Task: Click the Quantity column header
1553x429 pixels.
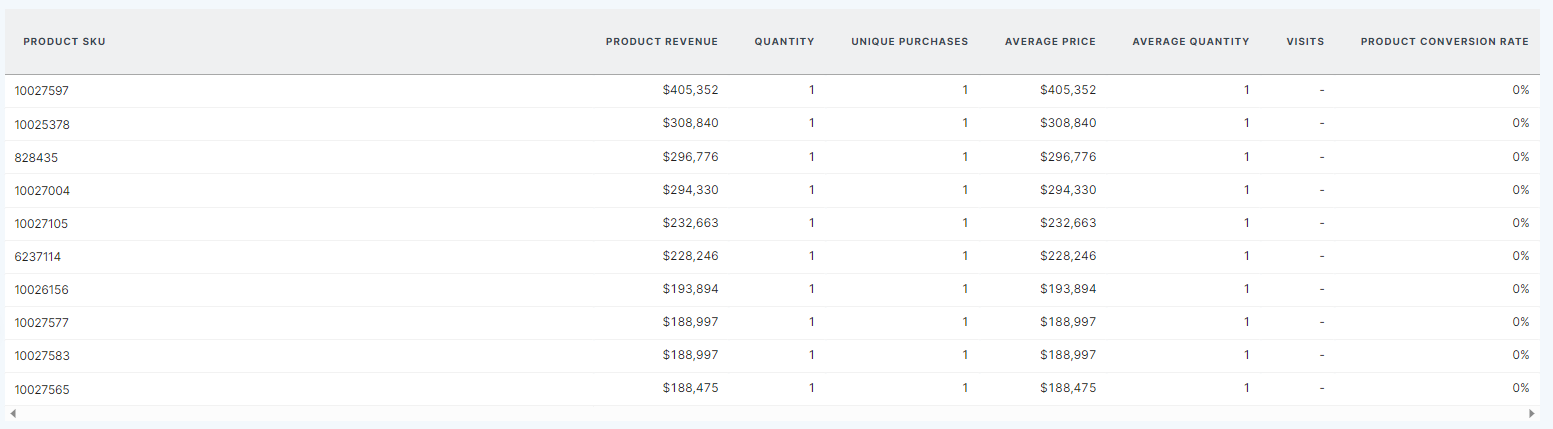Action: pos(784,42)
